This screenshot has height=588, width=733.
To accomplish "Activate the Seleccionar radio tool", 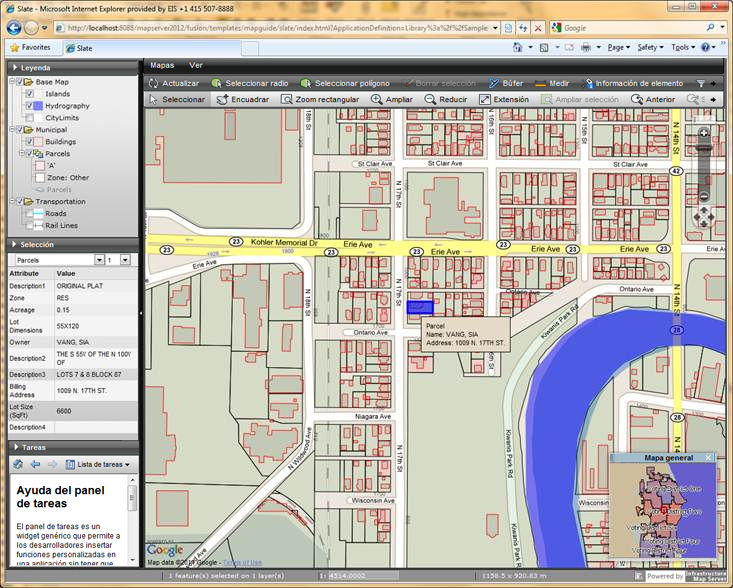I will [x=250, y=83].
